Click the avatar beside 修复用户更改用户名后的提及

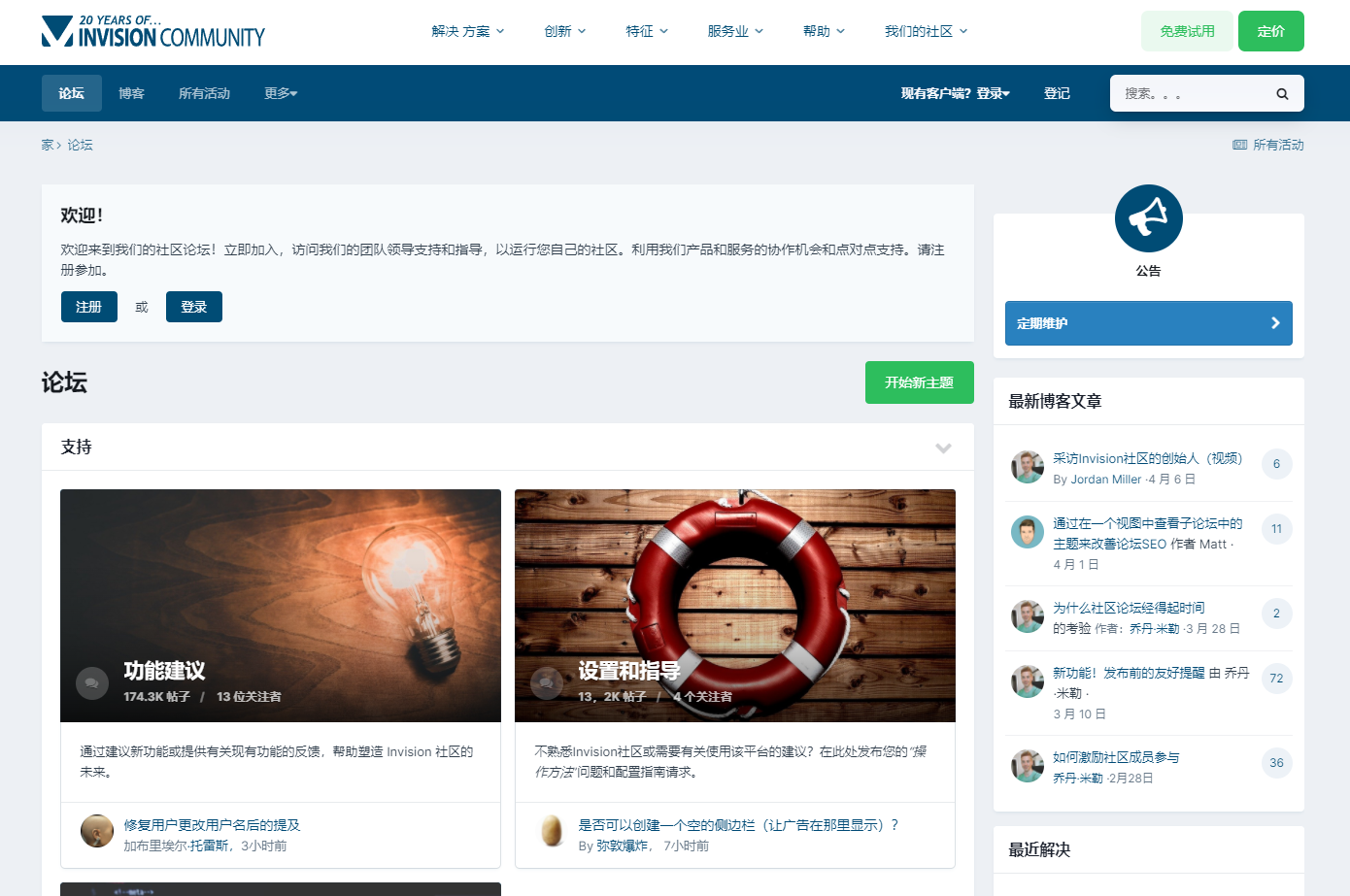[x=96, y=832]
